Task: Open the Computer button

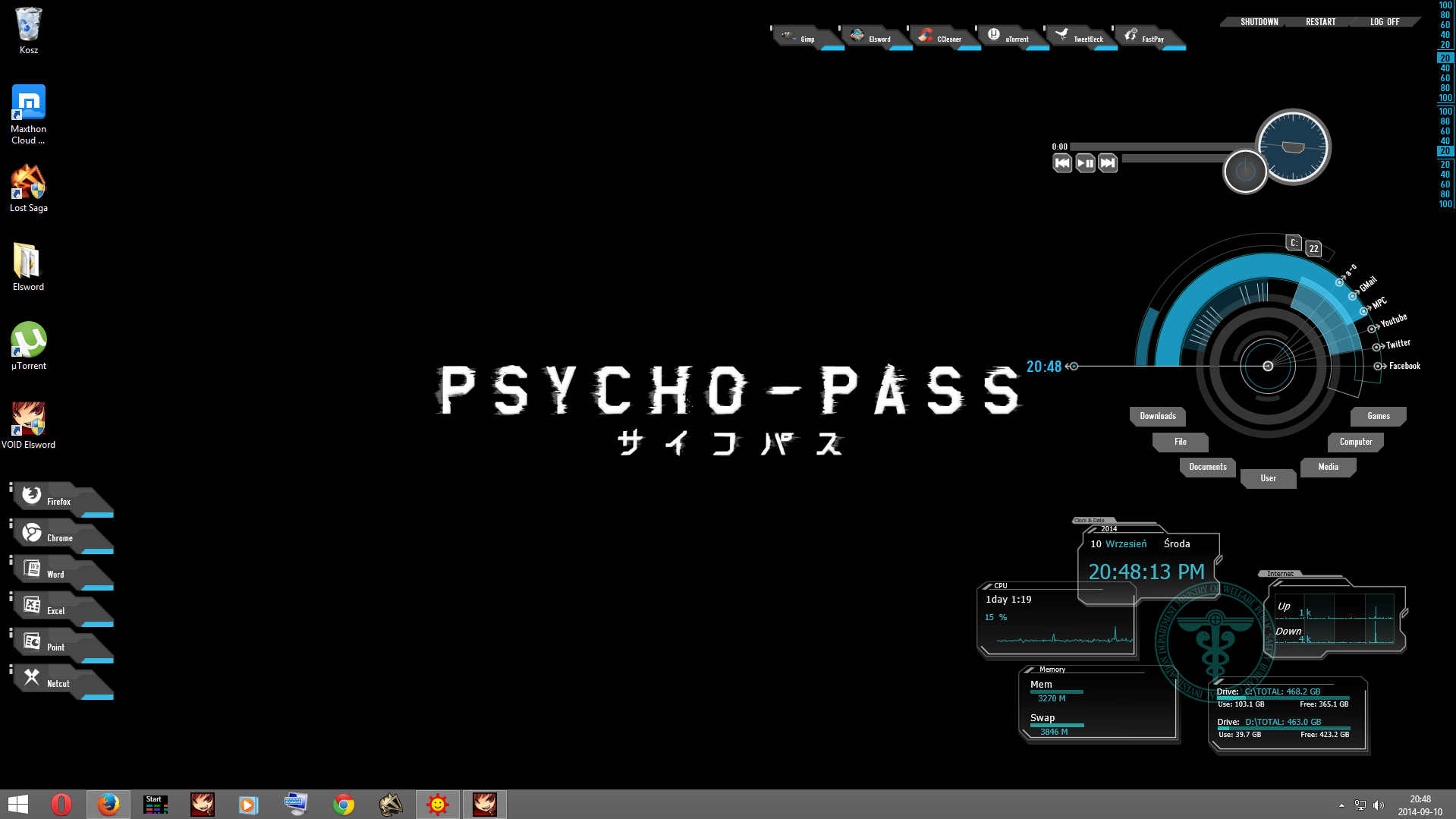Action: point(1356,442)
